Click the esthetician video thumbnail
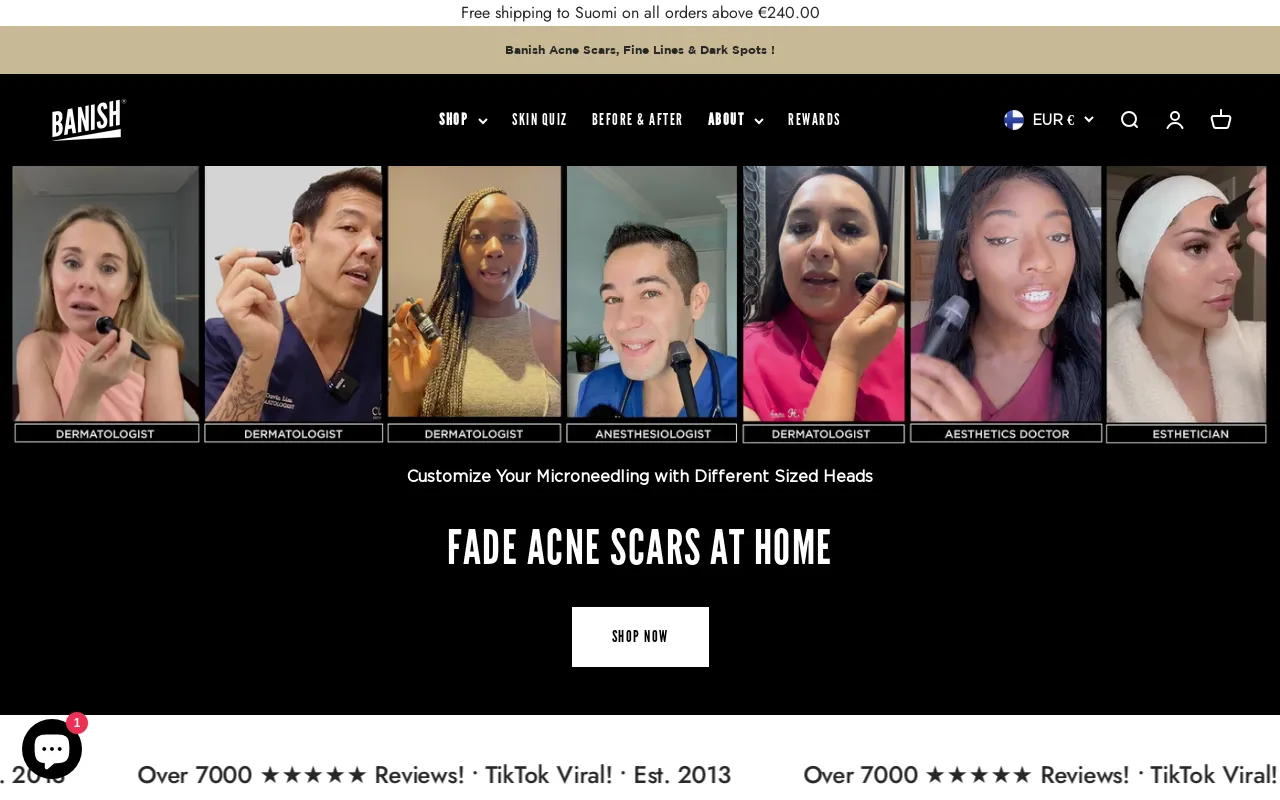 coord(1187,304)
